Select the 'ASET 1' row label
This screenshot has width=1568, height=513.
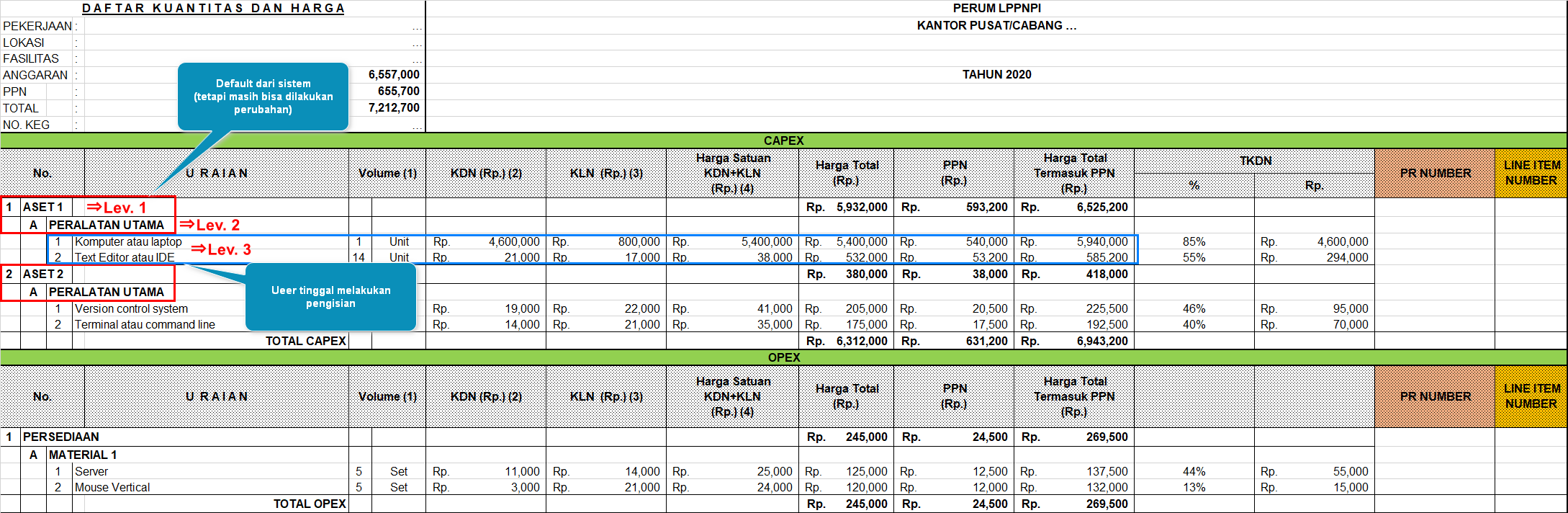tap(43, 207)
